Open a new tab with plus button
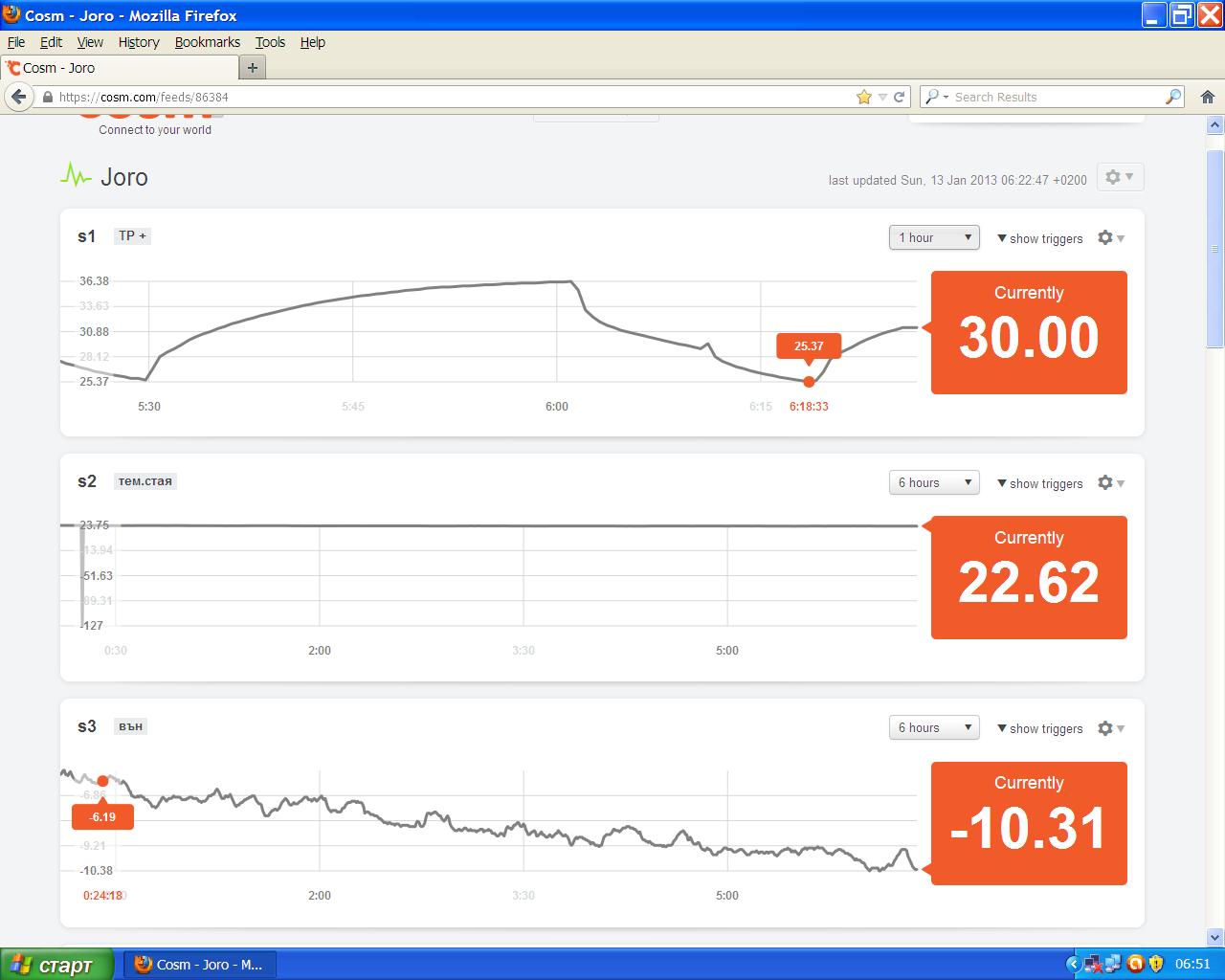 pyautogui.click(x=253, y=68)
